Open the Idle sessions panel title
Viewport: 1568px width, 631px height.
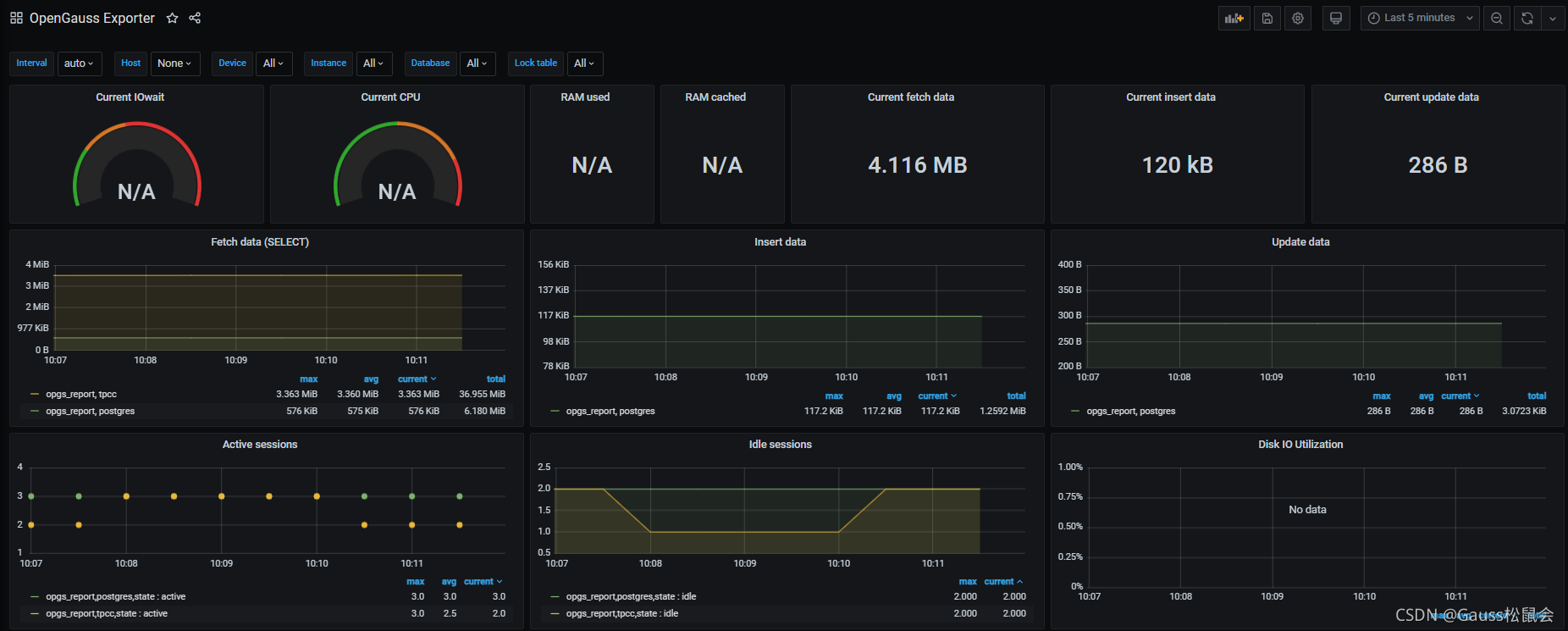(x=781, y=445)
